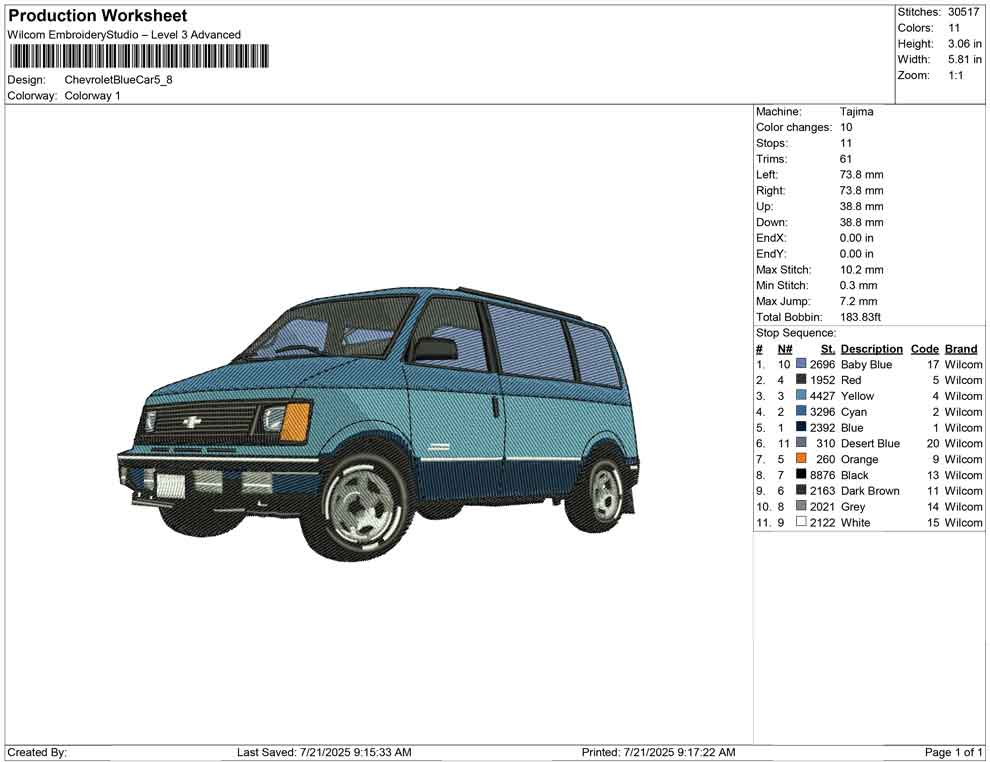Screen dimensions: 990x762
Task: Click the Brand column header
Action: [x=961, y=349]
